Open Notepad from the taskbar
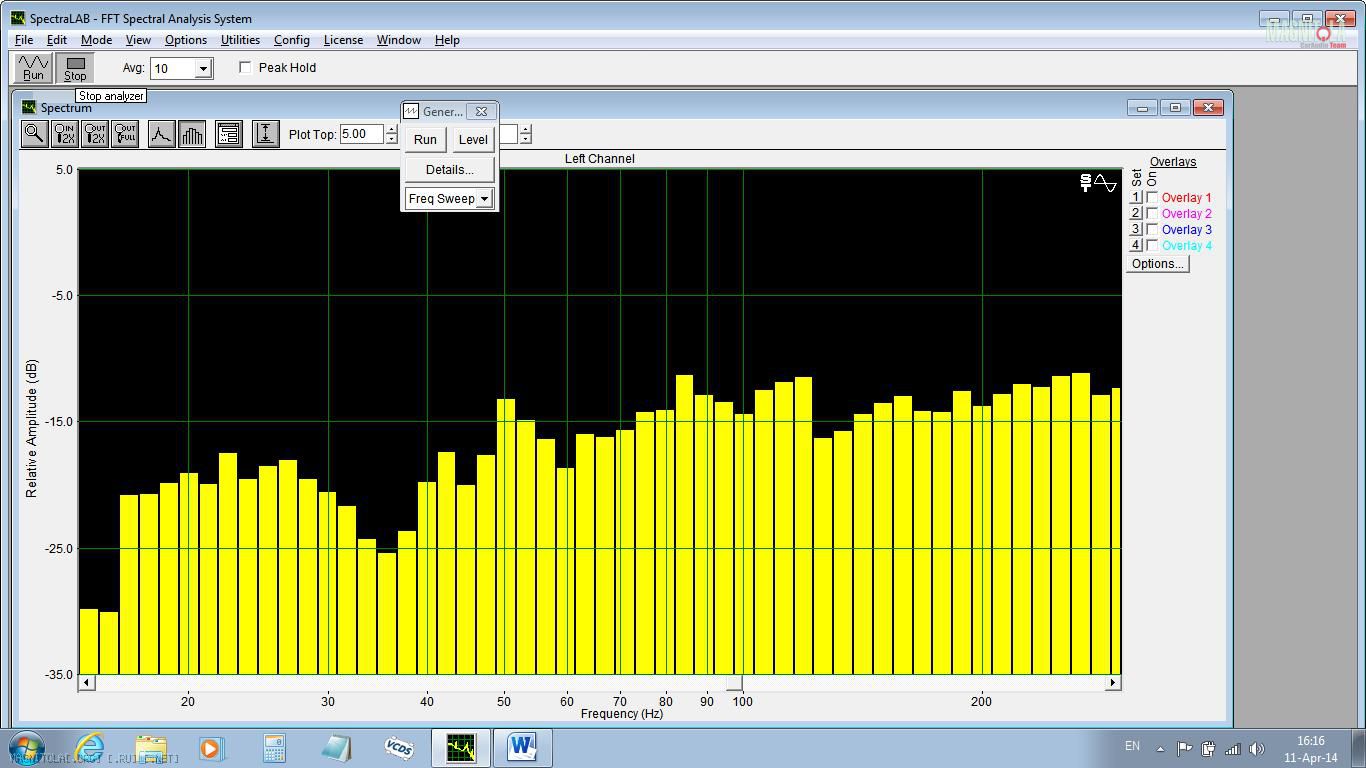This screenshot has width=1366, height=768. [336, 747]
